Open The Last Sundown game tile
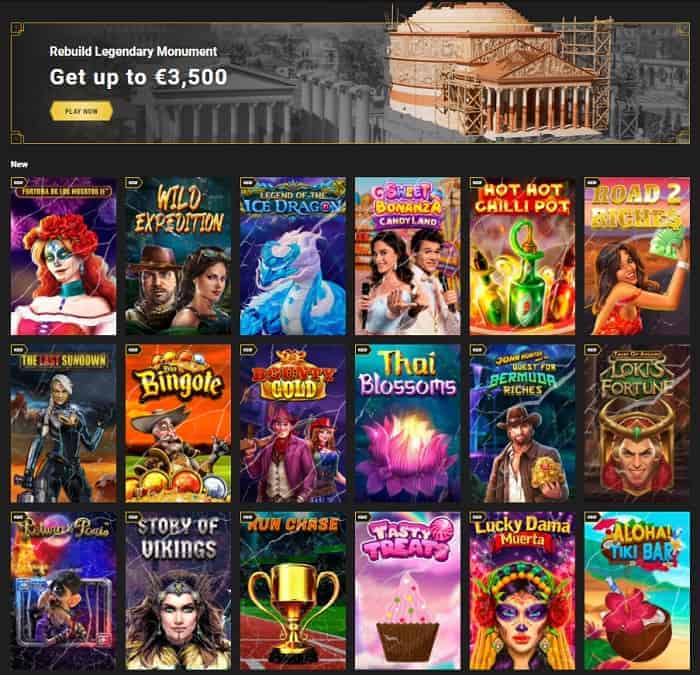This screenshot has height=675, width=700. point(63,423)
